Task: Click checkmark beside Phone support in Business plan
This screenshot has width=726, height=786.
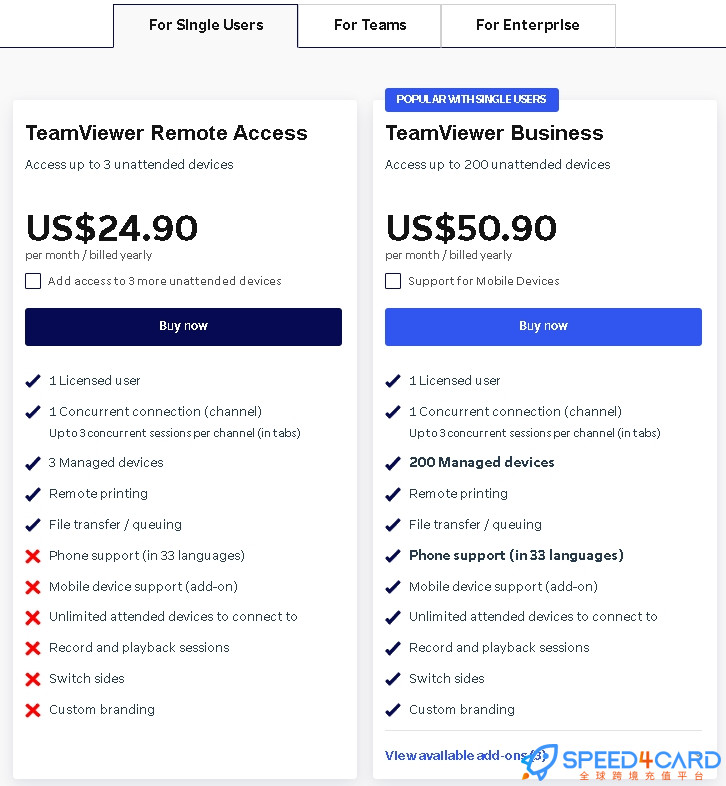Action: coord(393,556)
